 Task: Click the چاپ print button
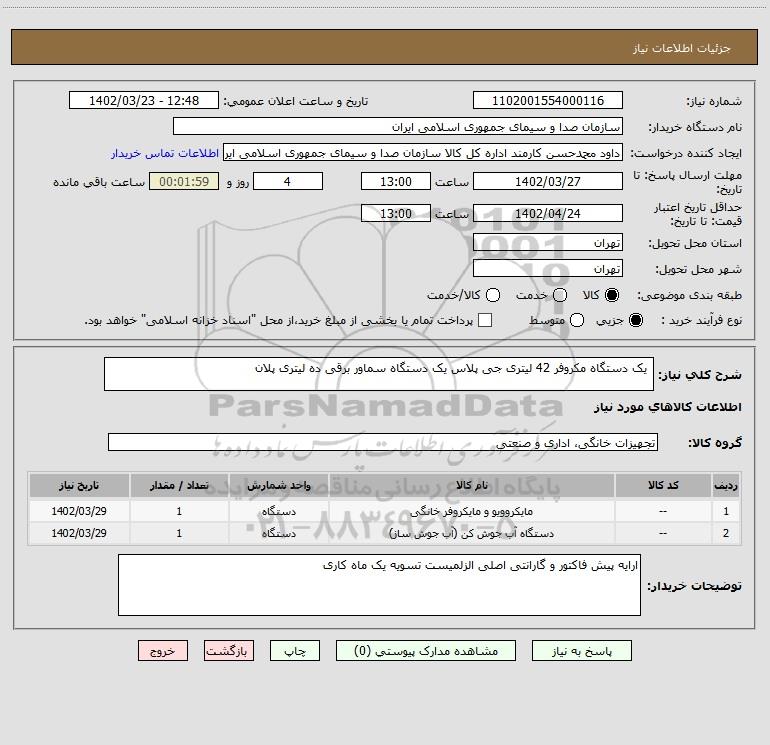pos(295,651)
